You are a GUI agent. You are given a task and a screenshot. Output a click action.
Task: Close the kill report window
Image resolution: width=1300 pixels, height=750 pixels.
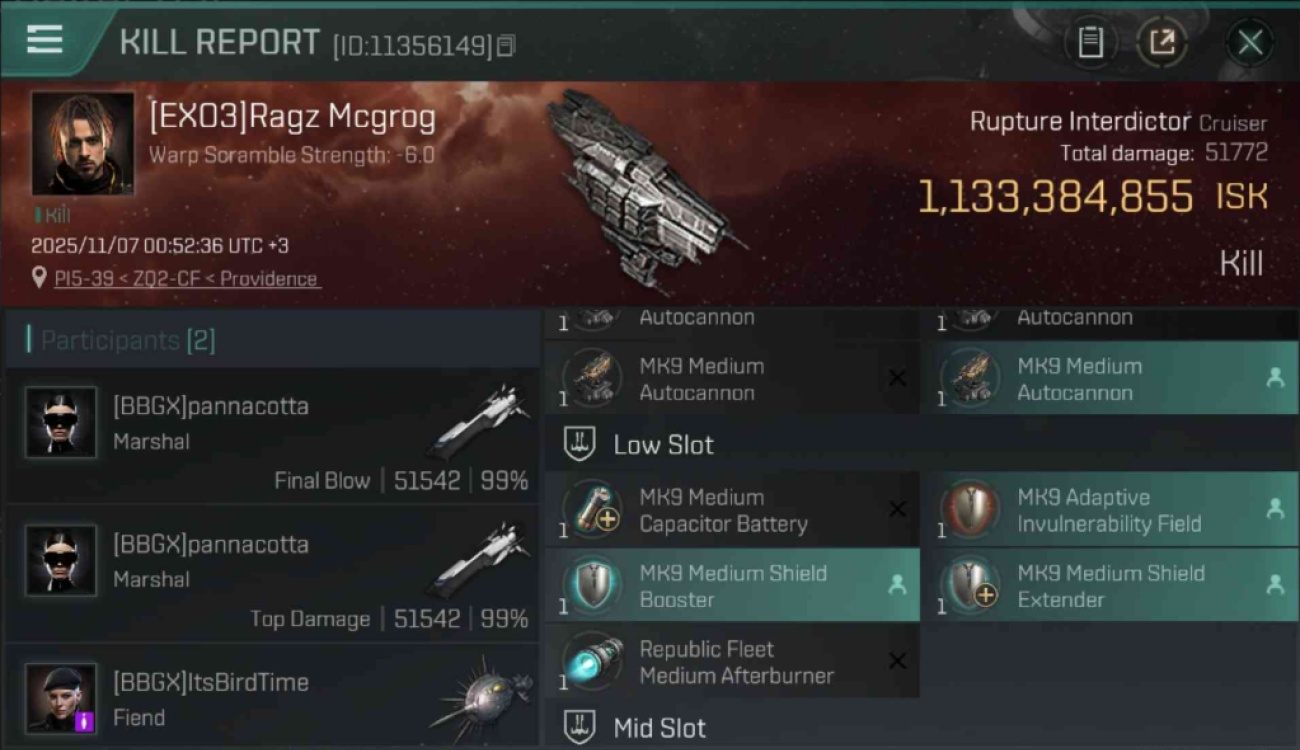[1250, 42]
